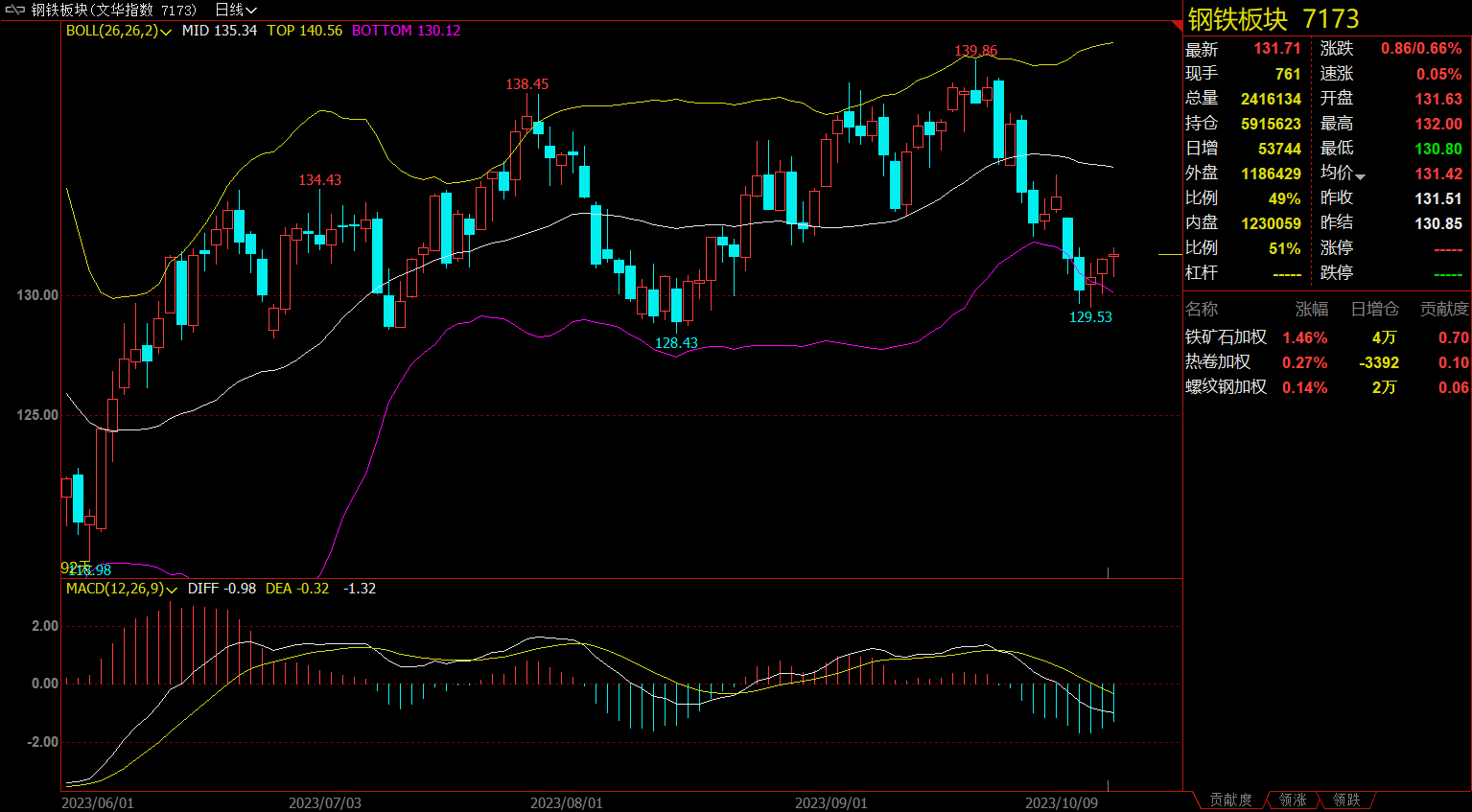Click the 名称 column header

(1202, 309)
